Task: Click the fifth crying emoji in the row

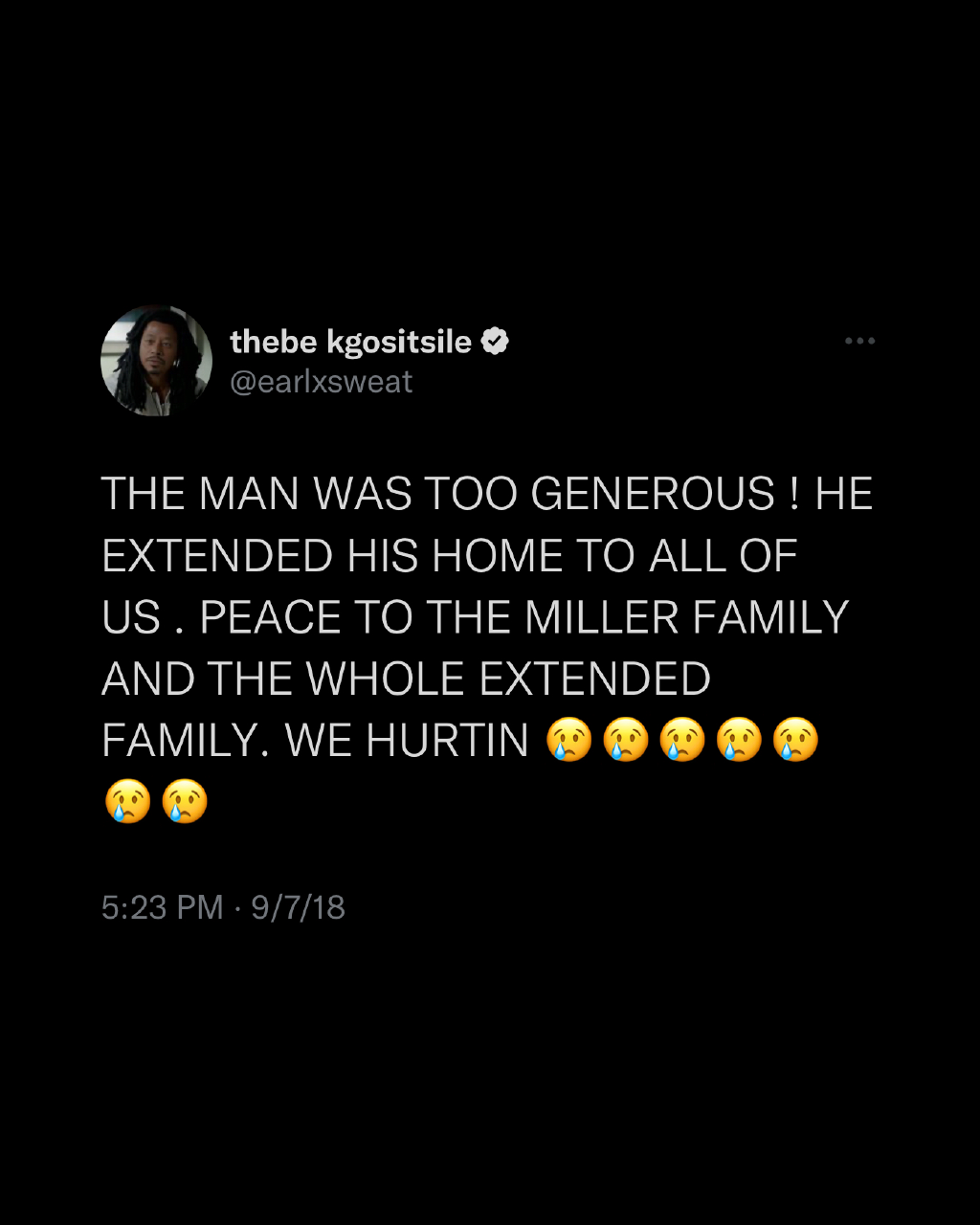Action: tap(797, 740)
